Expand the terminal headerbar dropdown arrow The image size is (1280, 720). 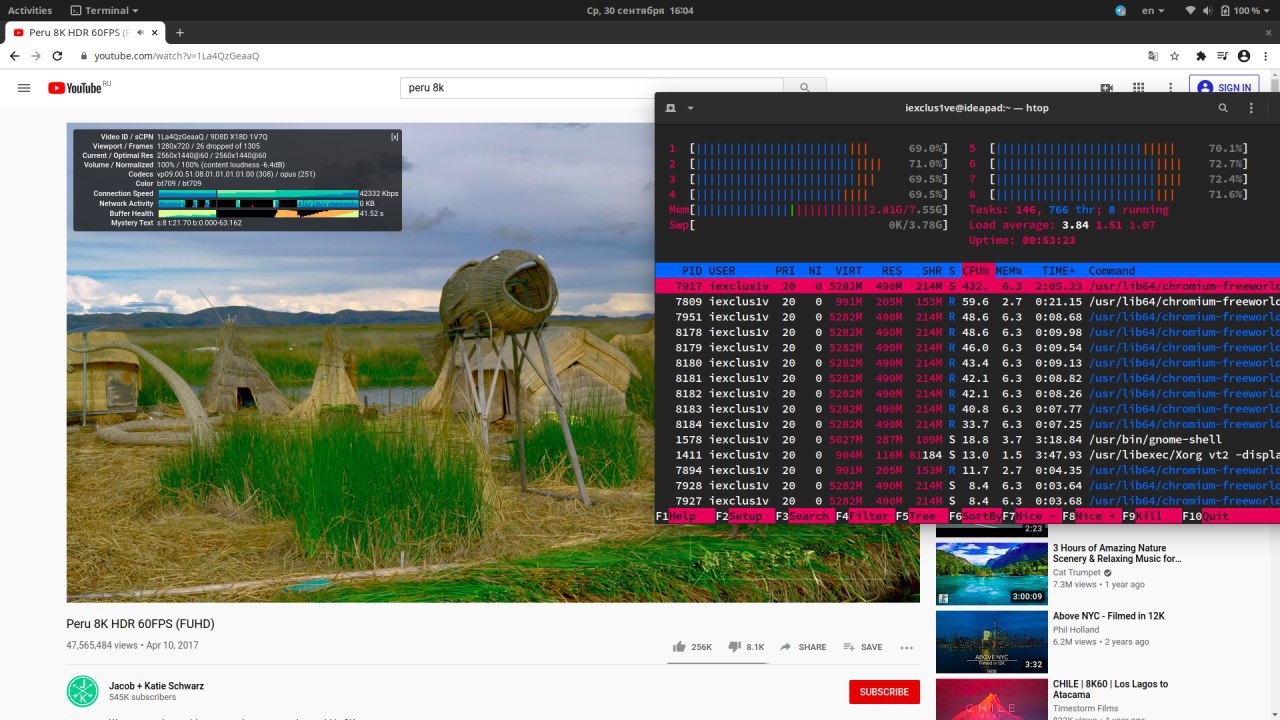690,108
